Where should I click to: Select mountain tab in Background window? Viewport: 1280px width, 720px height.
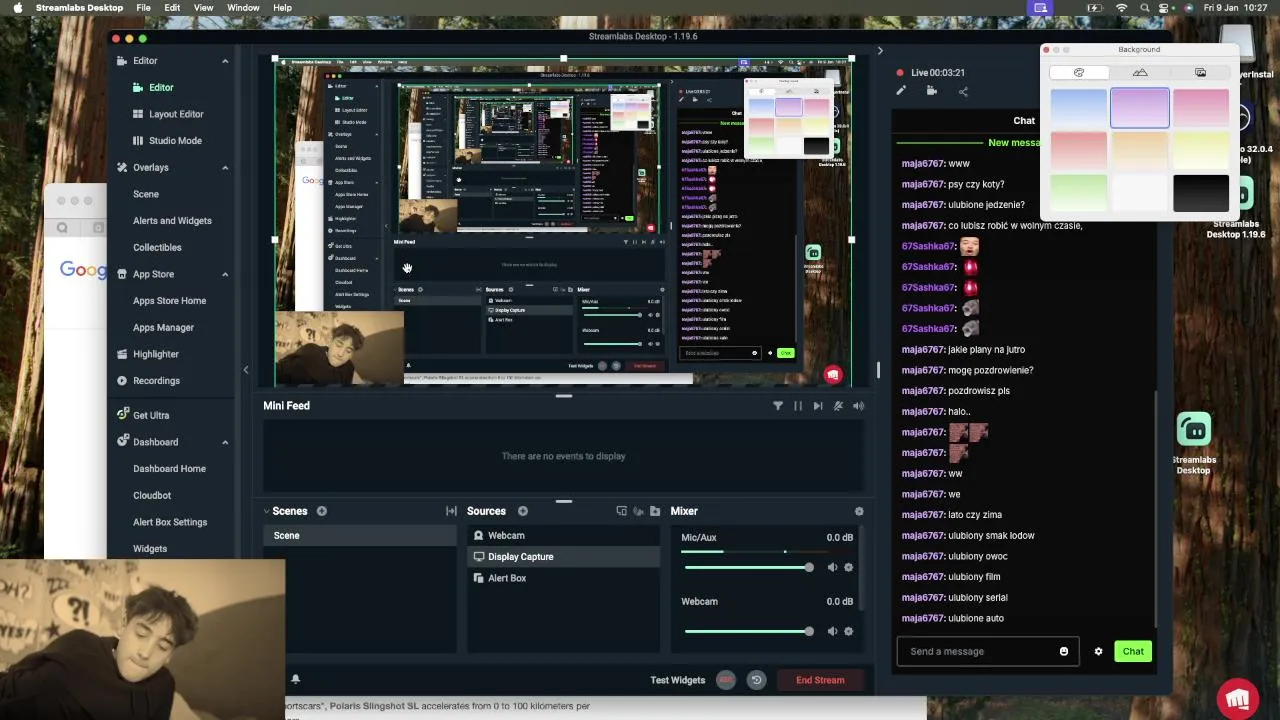tap(1140, 73)
